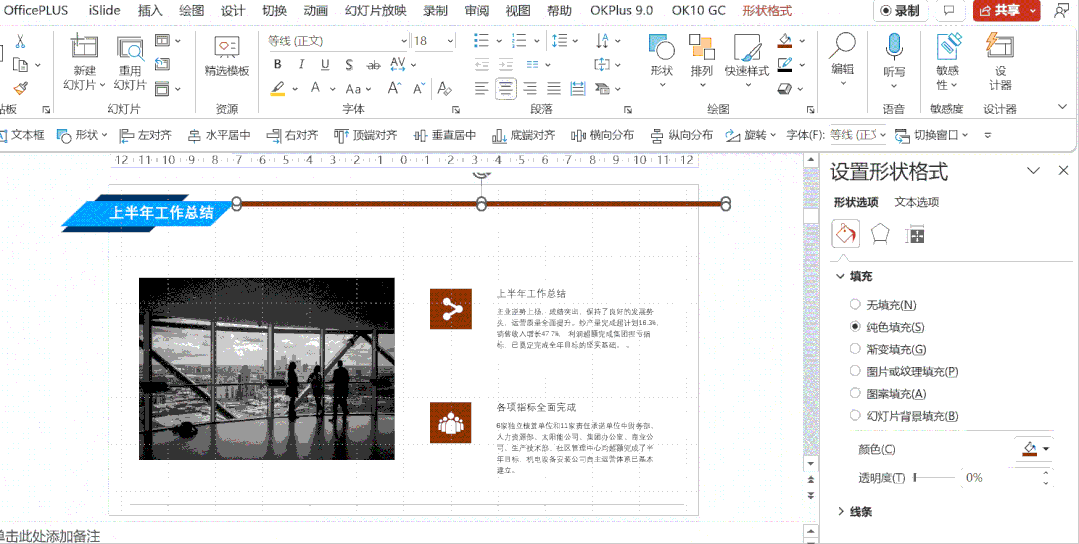Click the 新建幻灯片 icon
Screen dimensions: 1079x544
(84, 47)
